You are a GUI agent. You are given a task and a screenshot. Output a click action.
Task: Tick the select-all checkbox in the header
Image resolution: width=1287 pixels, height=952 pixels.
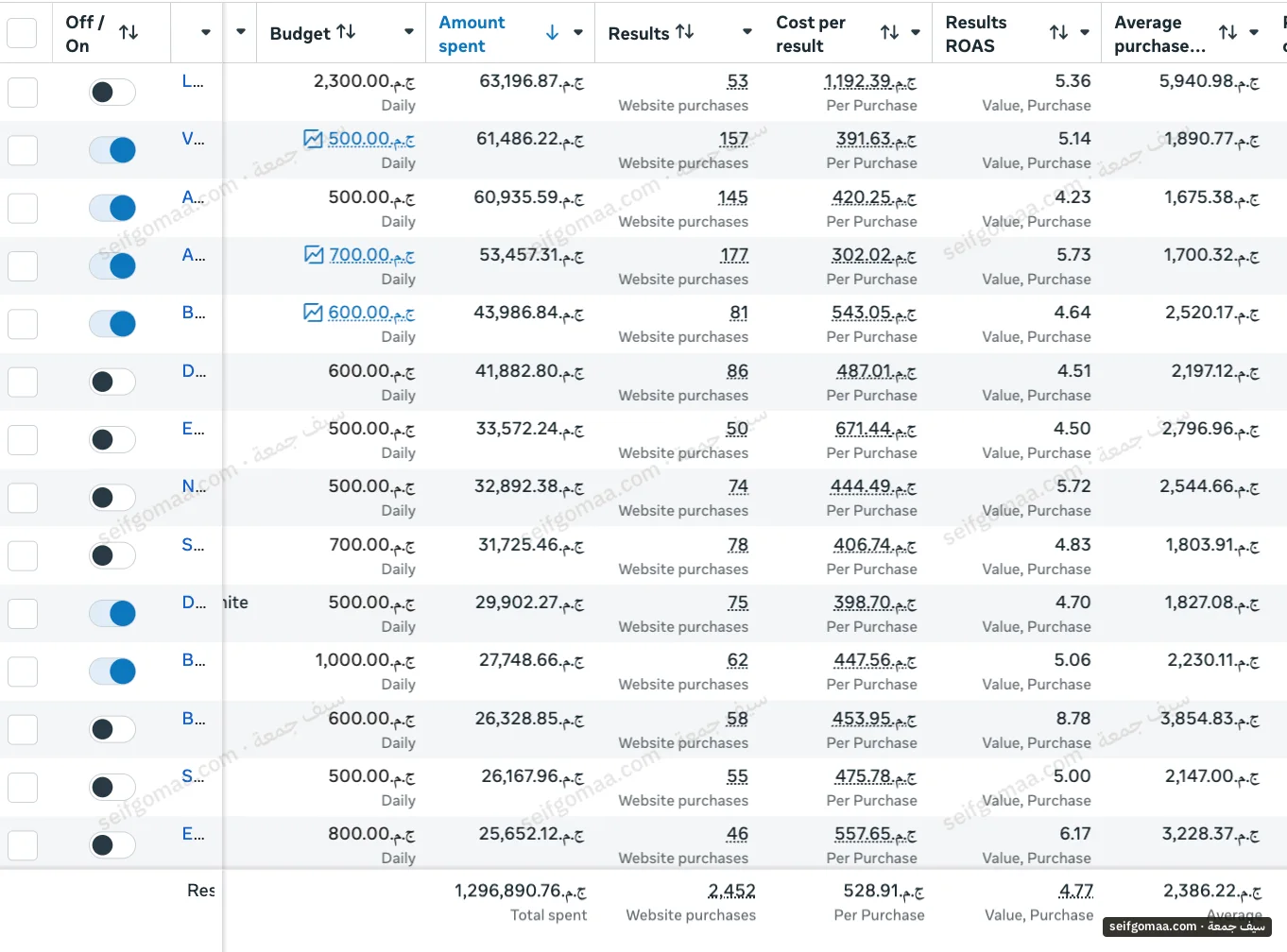tap(22, 33)
